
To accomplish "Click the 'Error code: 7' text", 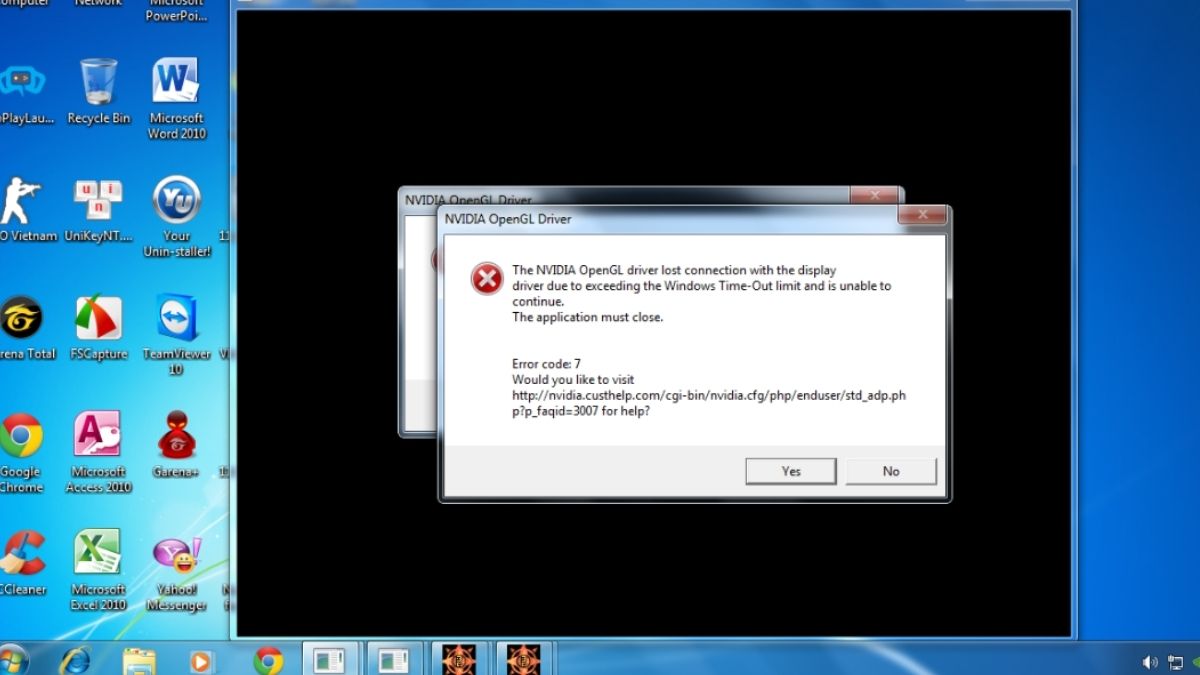I will tap(546, 364).
